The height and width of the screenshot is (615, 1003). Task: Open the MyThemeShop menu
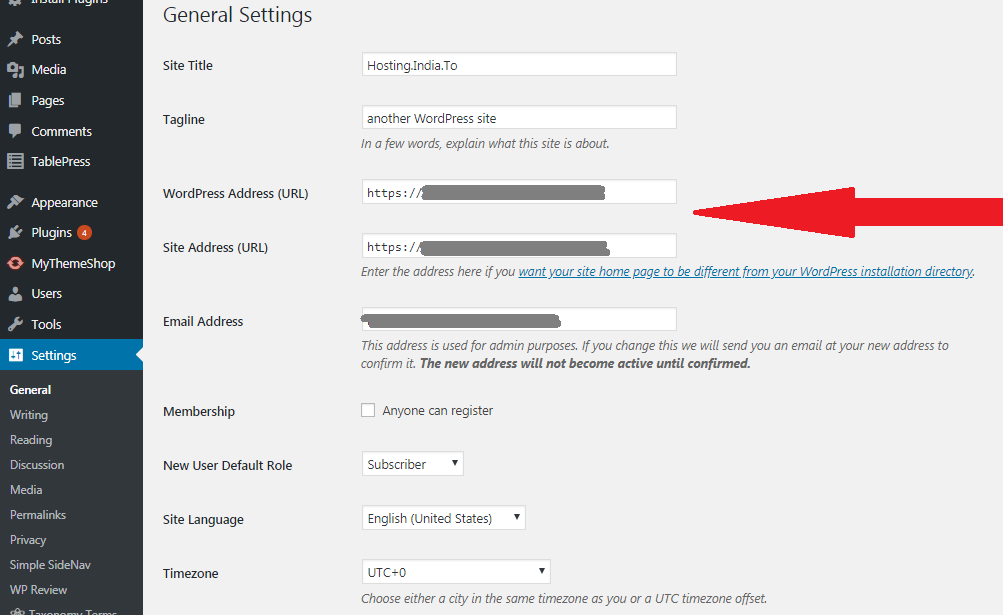[72, 263]
